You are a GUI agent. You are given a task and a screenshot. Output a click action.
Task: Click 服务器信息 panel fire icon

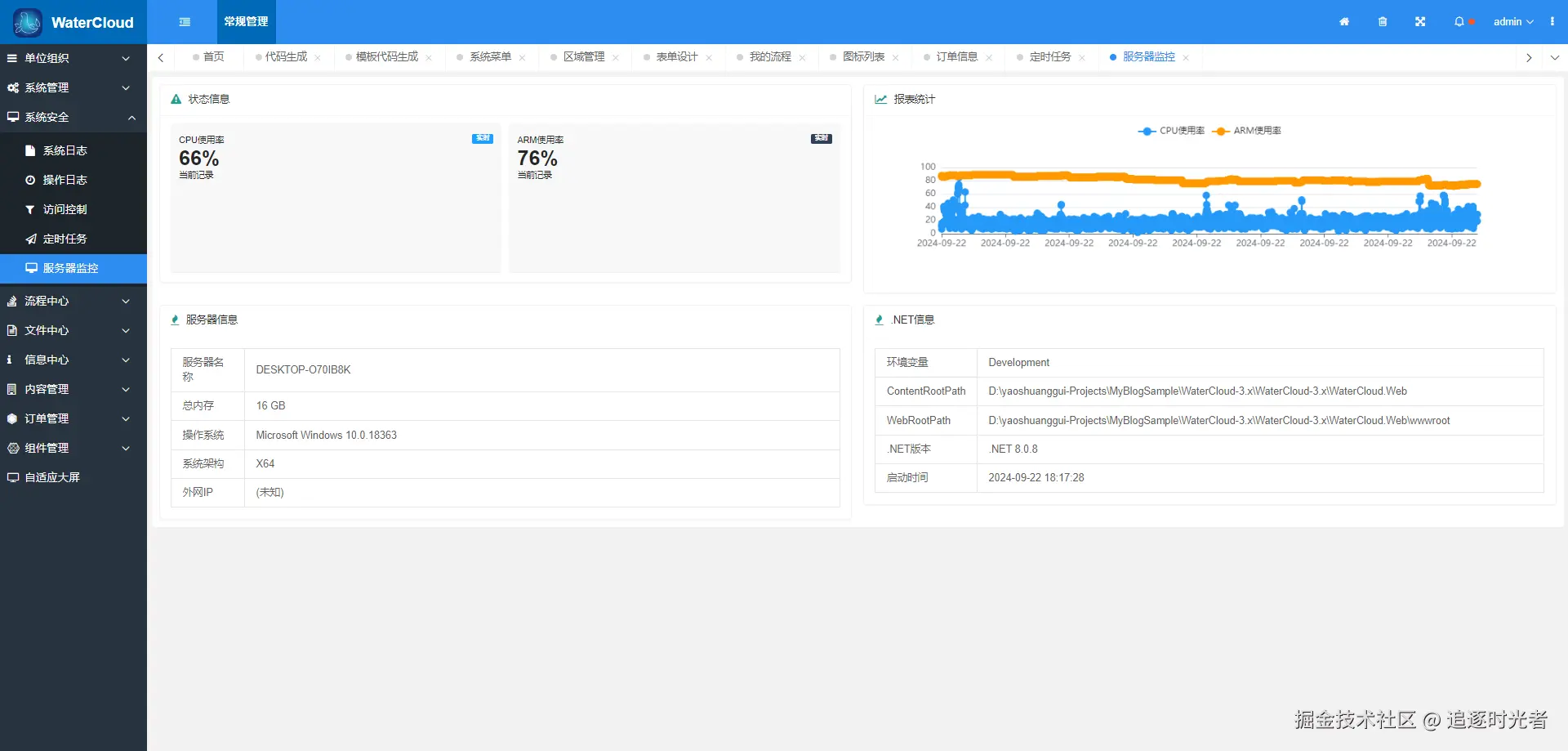point(175,320)
